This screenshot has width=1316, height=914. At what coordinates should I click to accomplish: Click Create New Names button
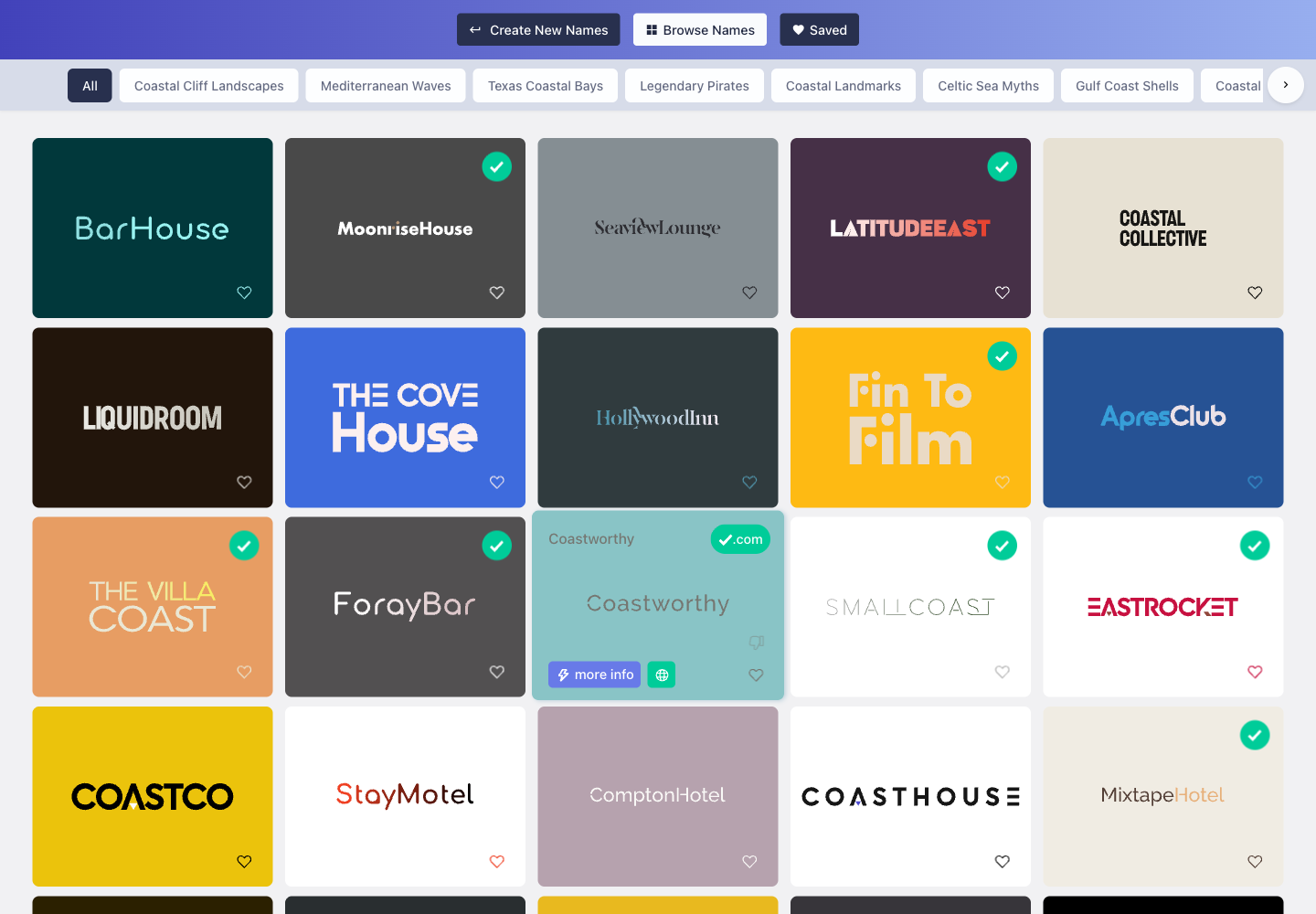tap(538, 29)
